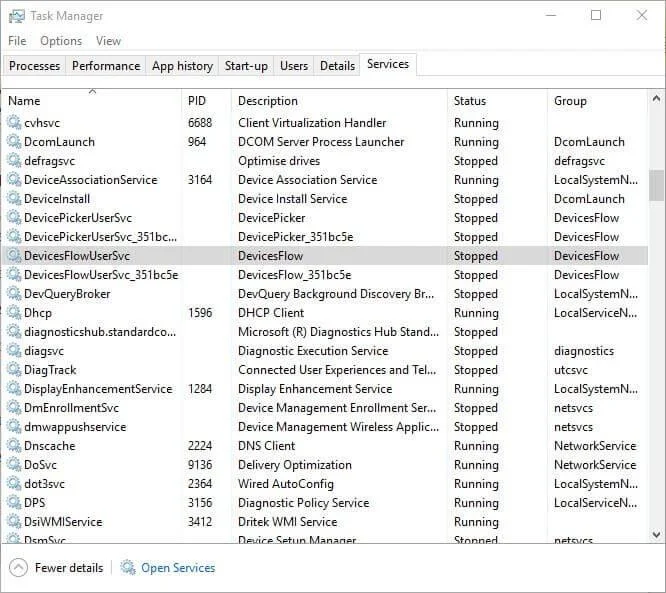Click the gear icon beside DPS
666x593 pixels.
[x=14, y=503]
